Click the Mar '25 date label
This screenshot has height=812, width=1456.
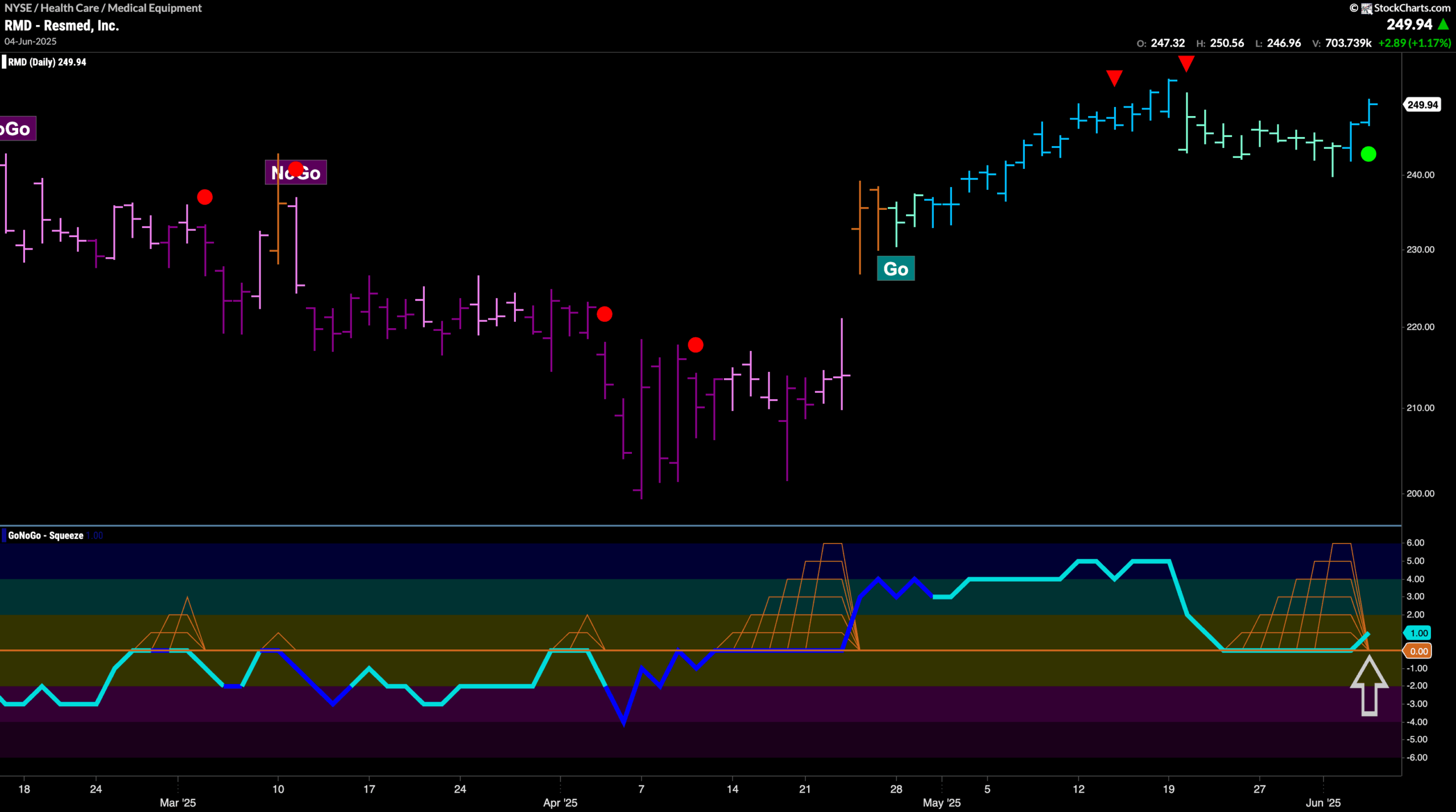coord(177,802)
